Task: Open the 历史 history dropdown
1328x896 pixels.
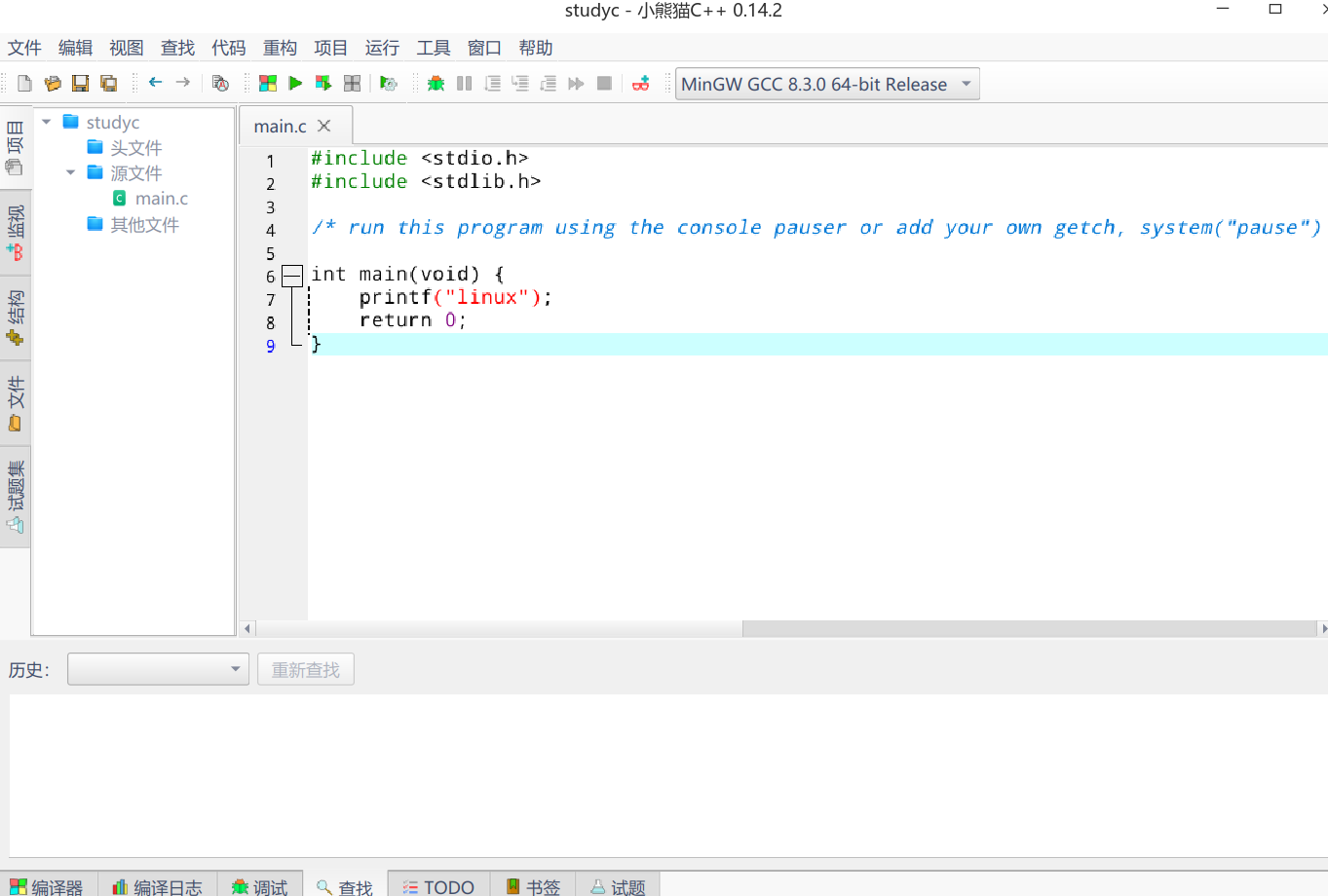Action: point(158,669)
